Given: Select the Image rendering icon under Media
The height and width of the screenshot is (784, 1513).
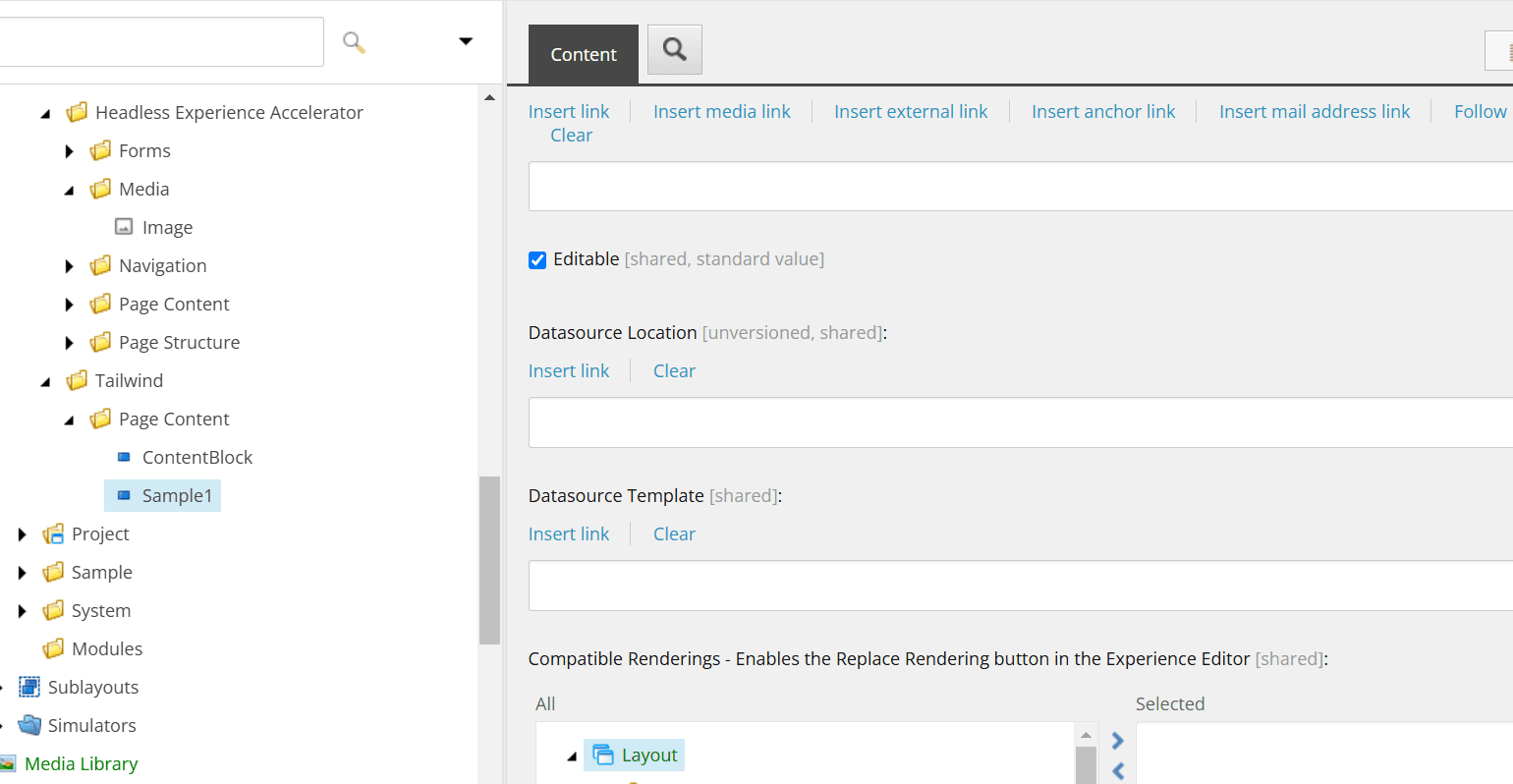Looking at the screenshot, I should pyautogui.click(x=124, y=227).
